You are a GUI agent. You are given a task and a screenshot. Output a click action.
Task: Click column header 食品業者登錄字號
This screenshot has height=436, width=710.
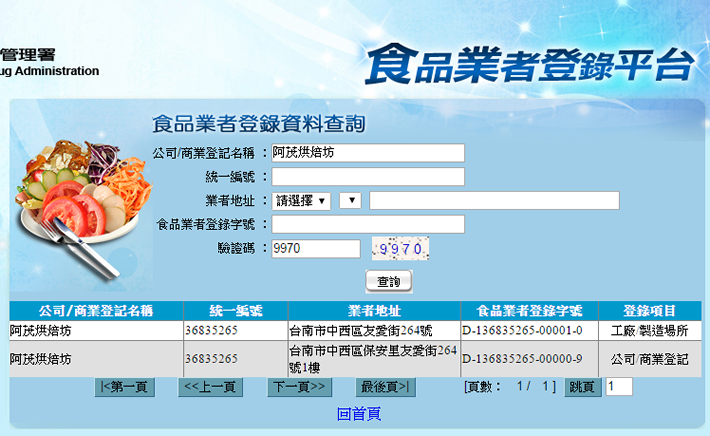tap(529, 311)
